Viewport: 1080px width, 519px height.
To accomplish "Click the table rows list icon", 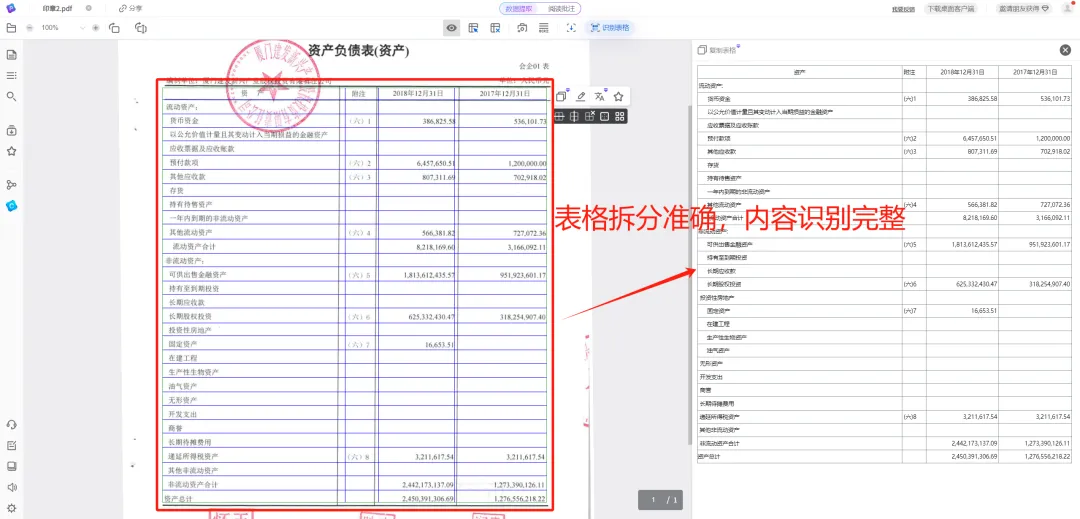I will [x=543, y=28].
